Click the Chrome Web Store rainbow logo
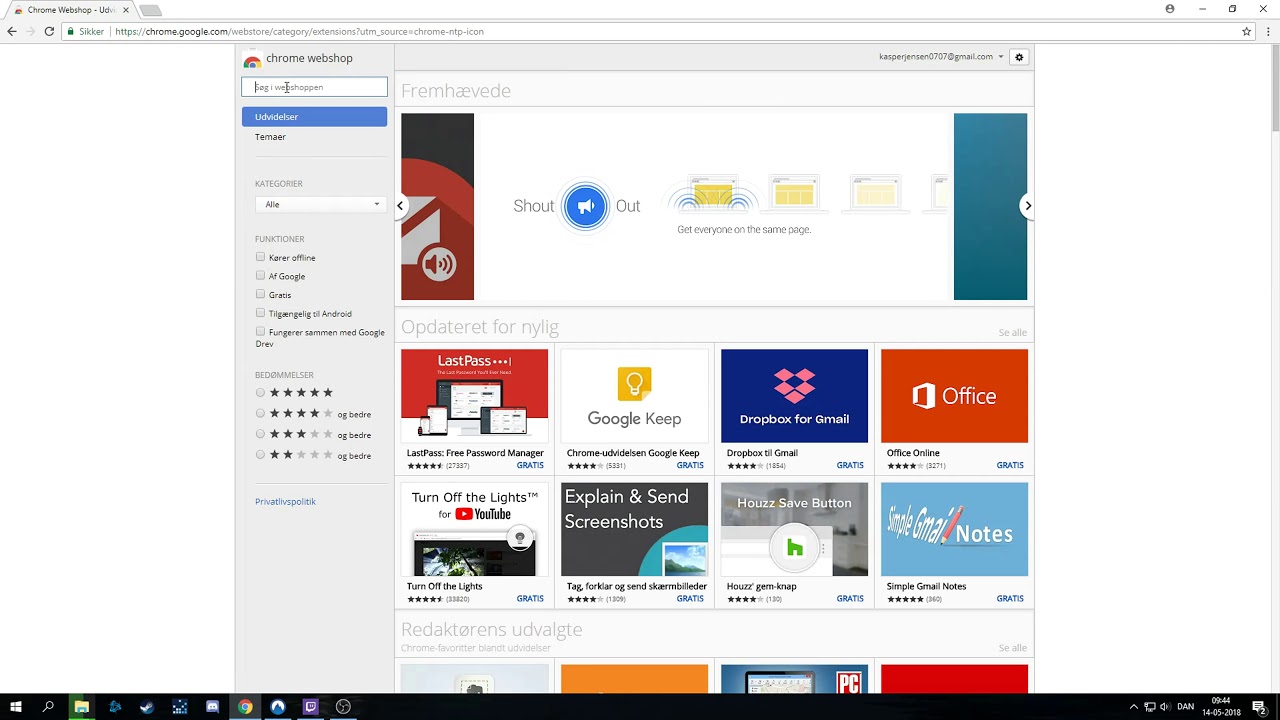This screenshot has width=1280, height=720. (252, 60)
